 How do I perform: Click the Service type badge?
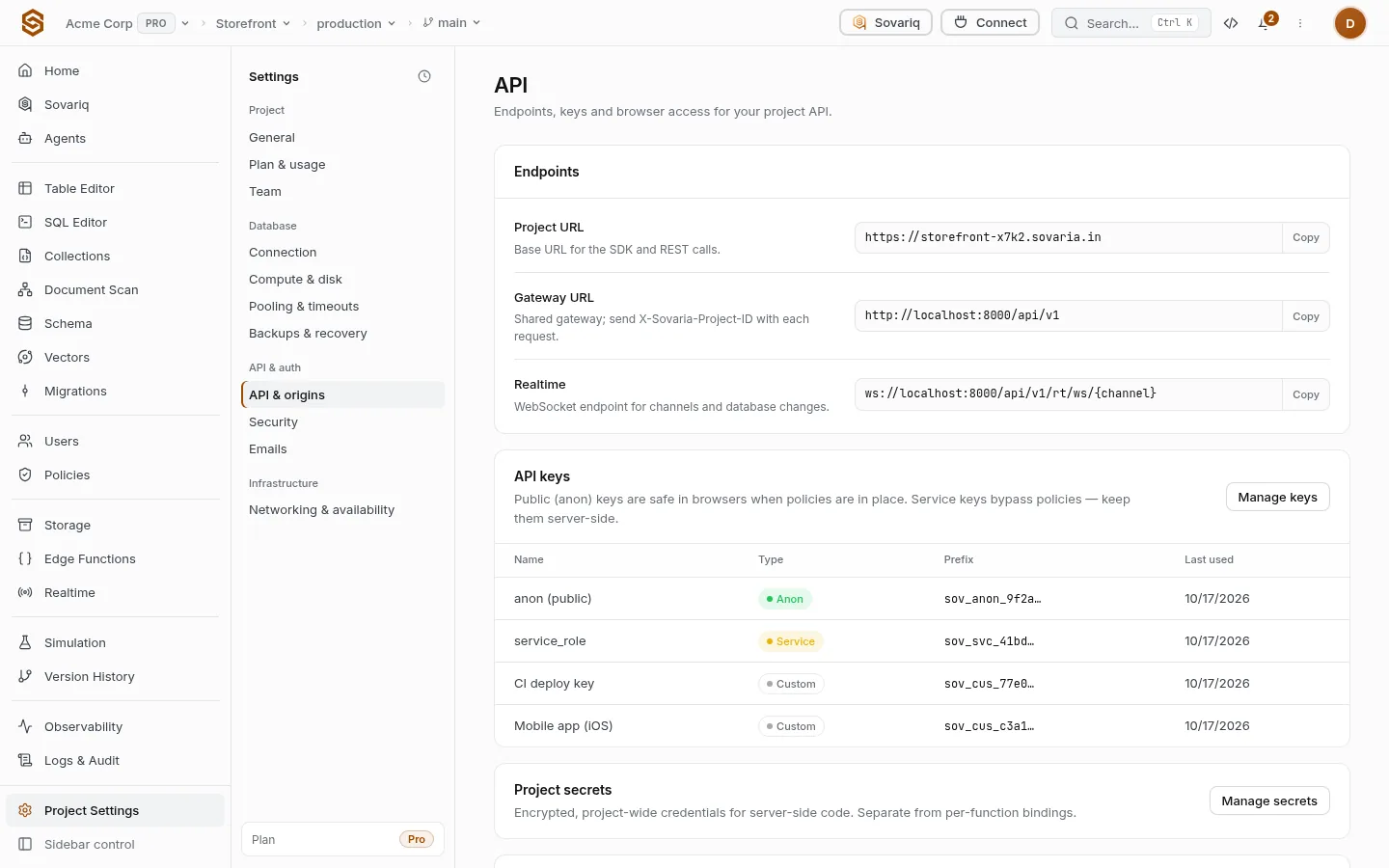(790, 641)
